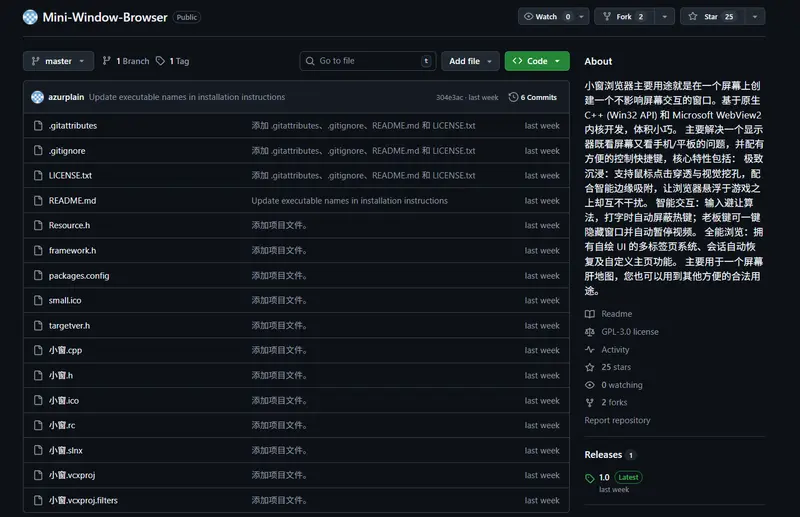Open commit hash 304e3ac
Screen dimensions: 800x517
click(449, 97)
